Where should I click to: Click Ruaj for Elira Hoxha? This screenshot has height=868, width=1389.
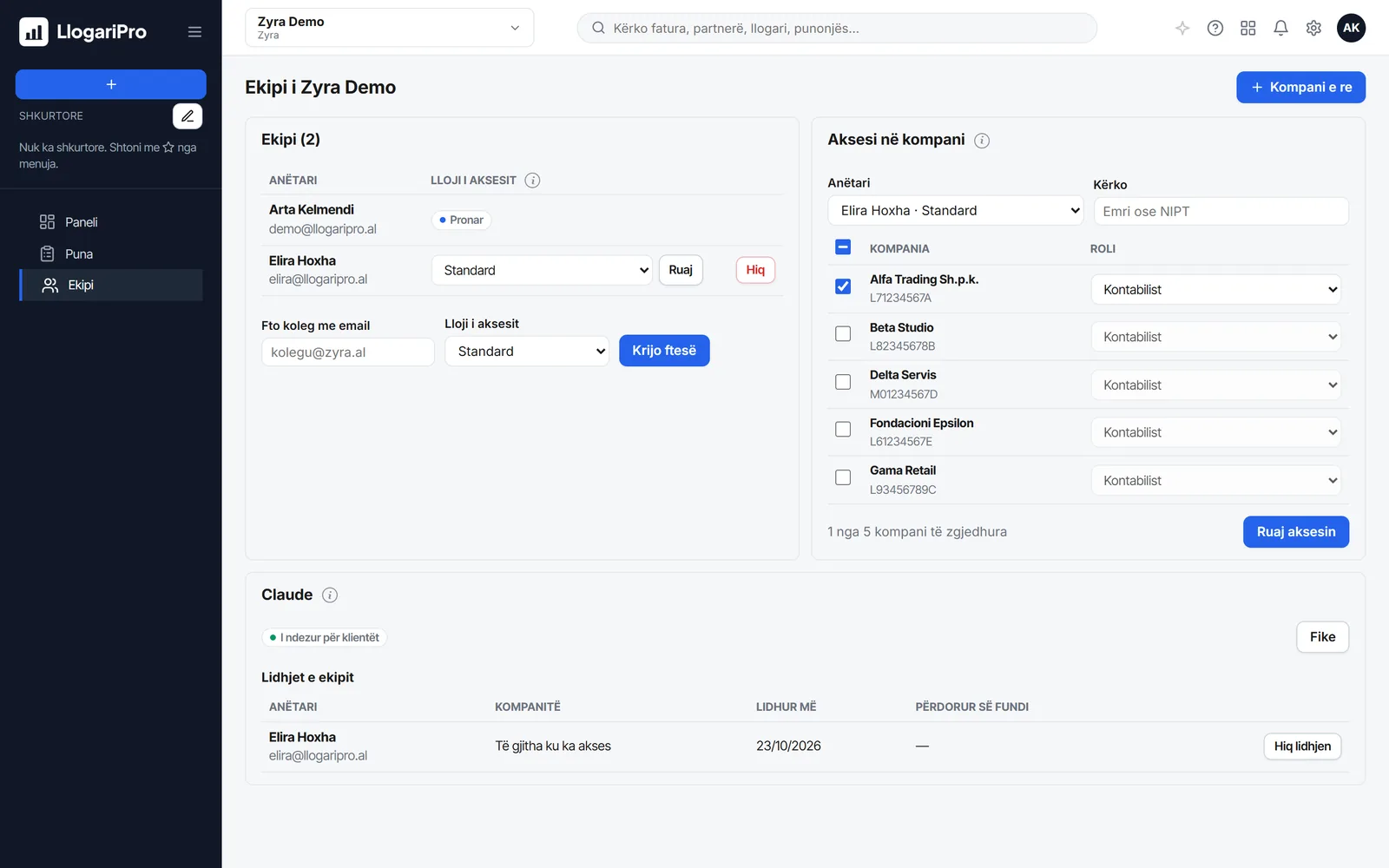681,270
